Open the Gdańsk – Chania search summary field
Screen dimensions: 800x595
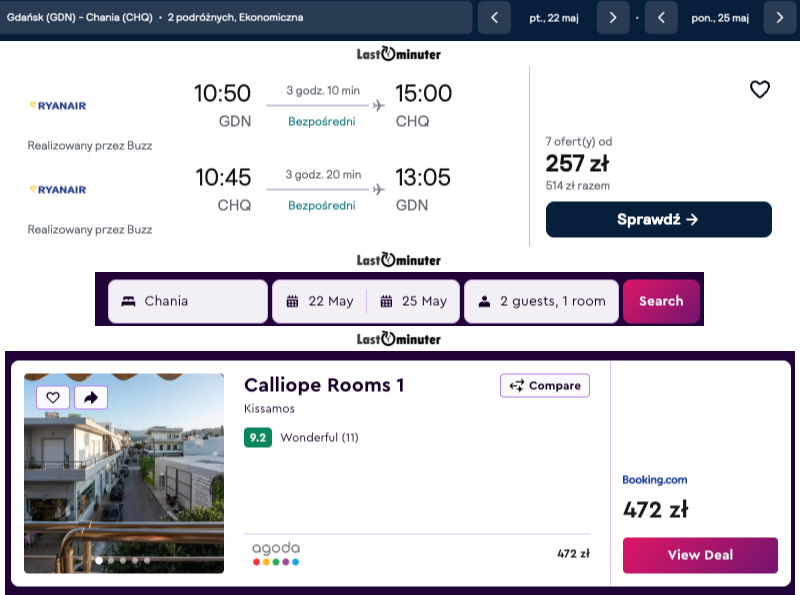pos(236,17)
